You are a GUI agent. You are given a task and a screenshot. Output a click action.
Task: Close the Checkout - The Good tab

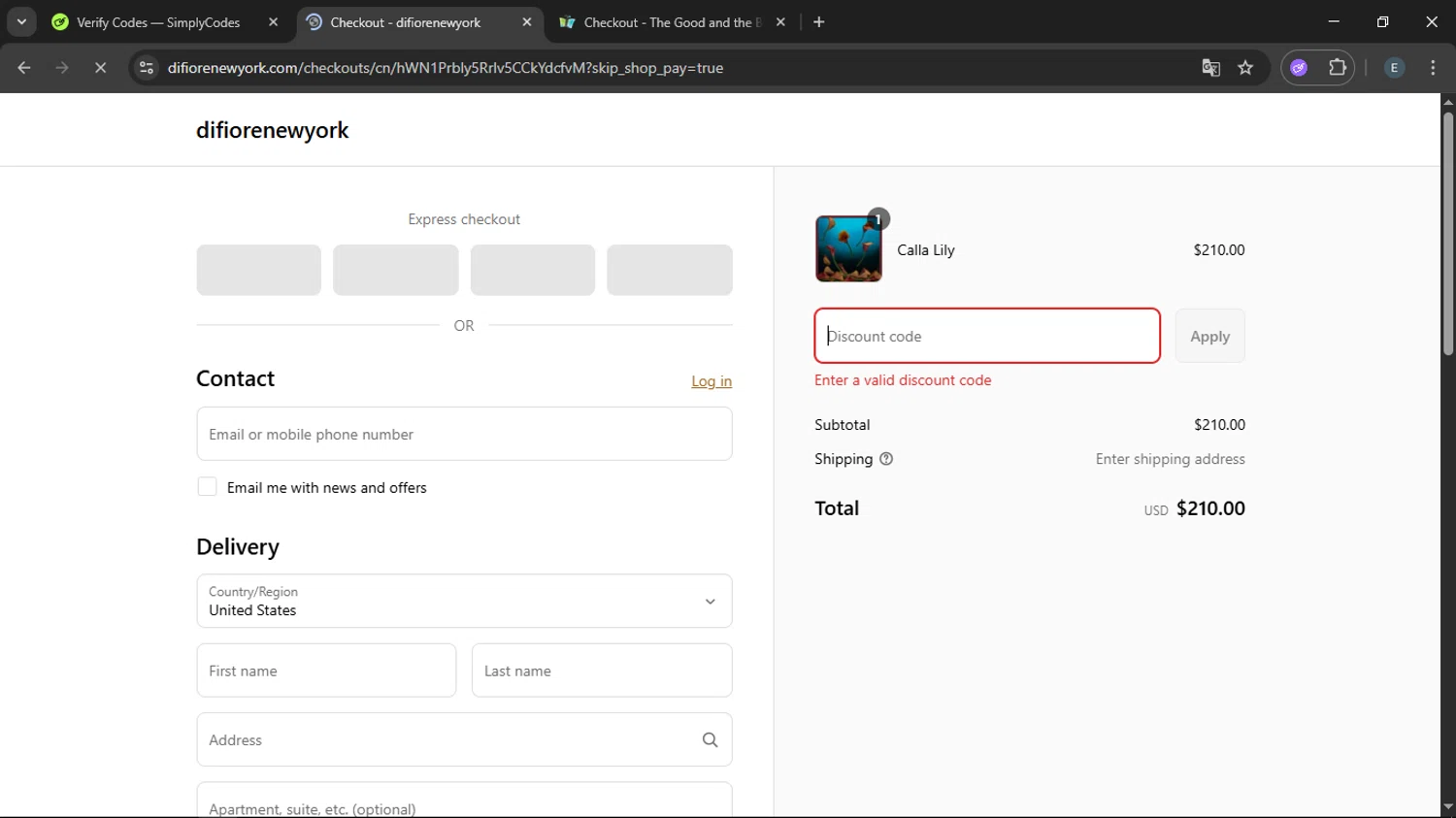pos(780,21)
